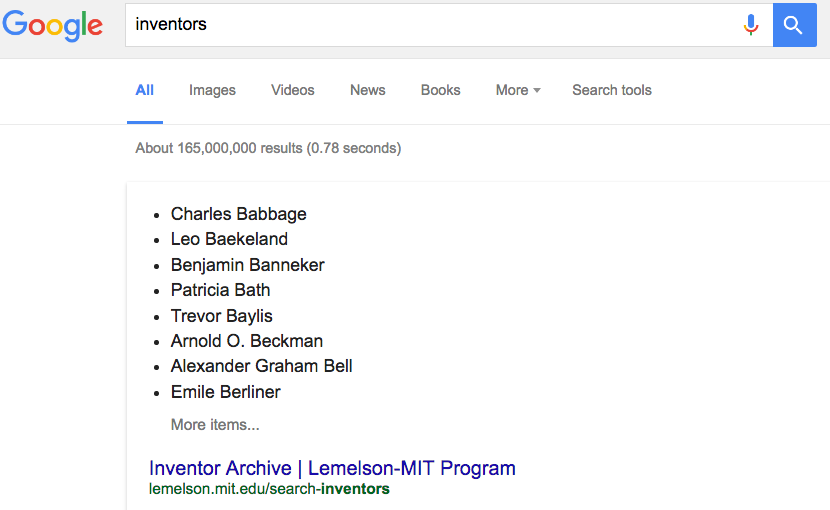Select Charles Babbage list entry
The image size is (830, 510).
pos(238,214)
